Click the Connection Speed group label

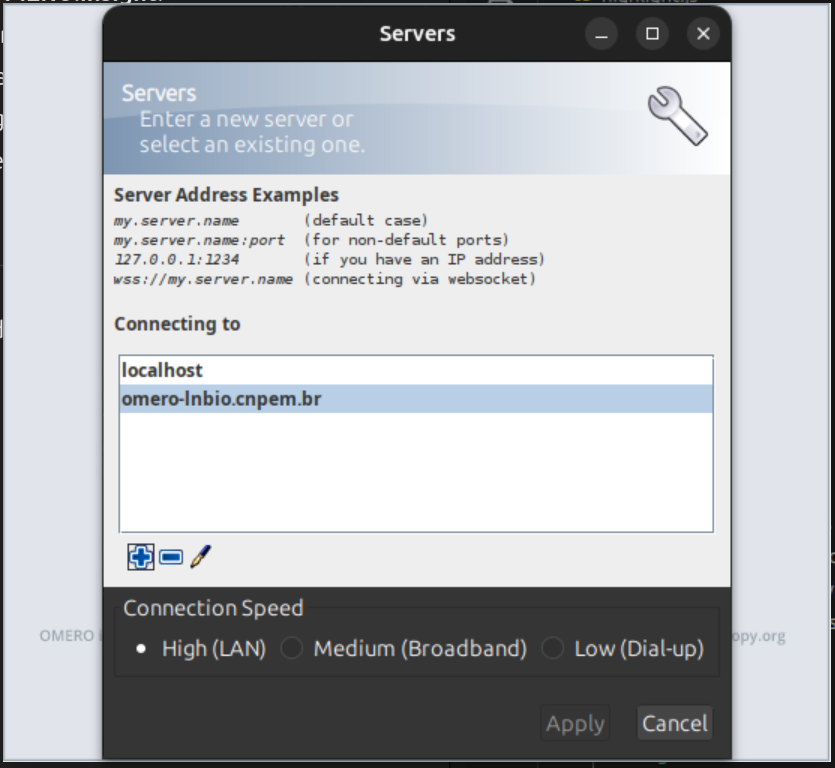click(214, 608)
